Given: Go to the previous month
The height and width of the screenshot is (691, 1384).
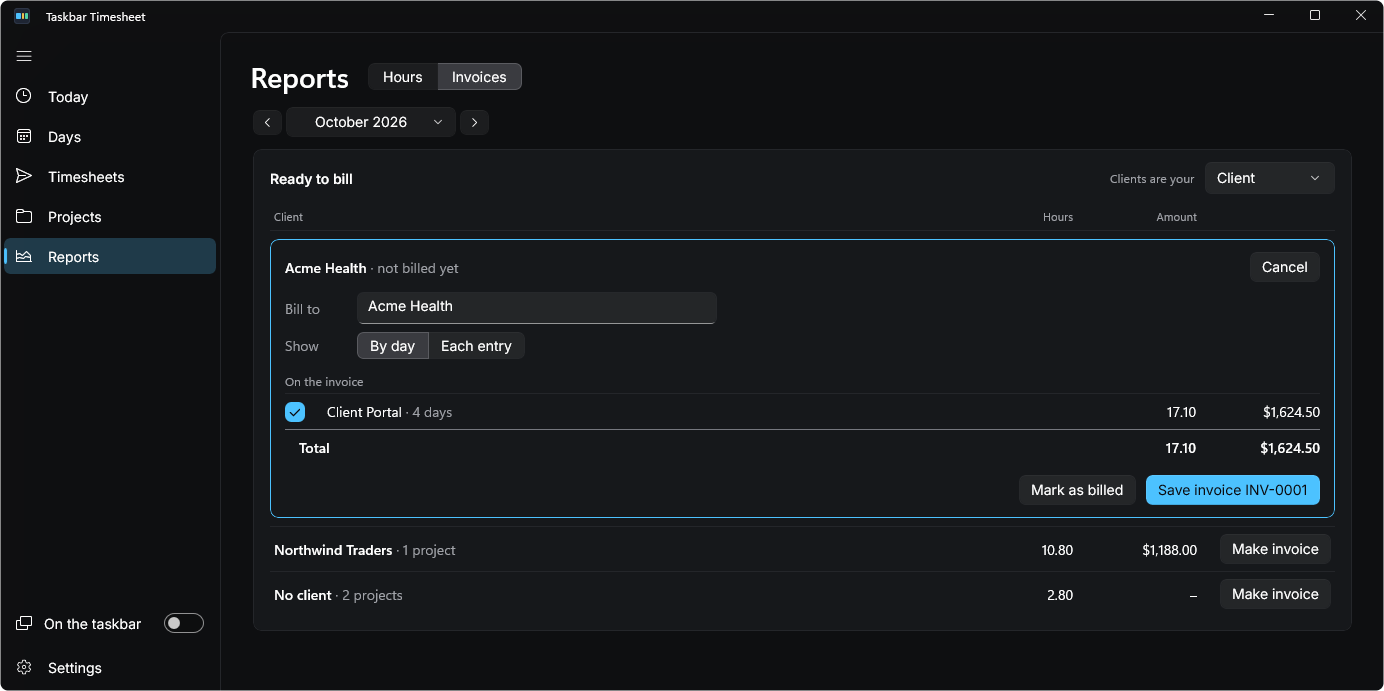Looking at the screenshot, I should click(x=267, y=122).
